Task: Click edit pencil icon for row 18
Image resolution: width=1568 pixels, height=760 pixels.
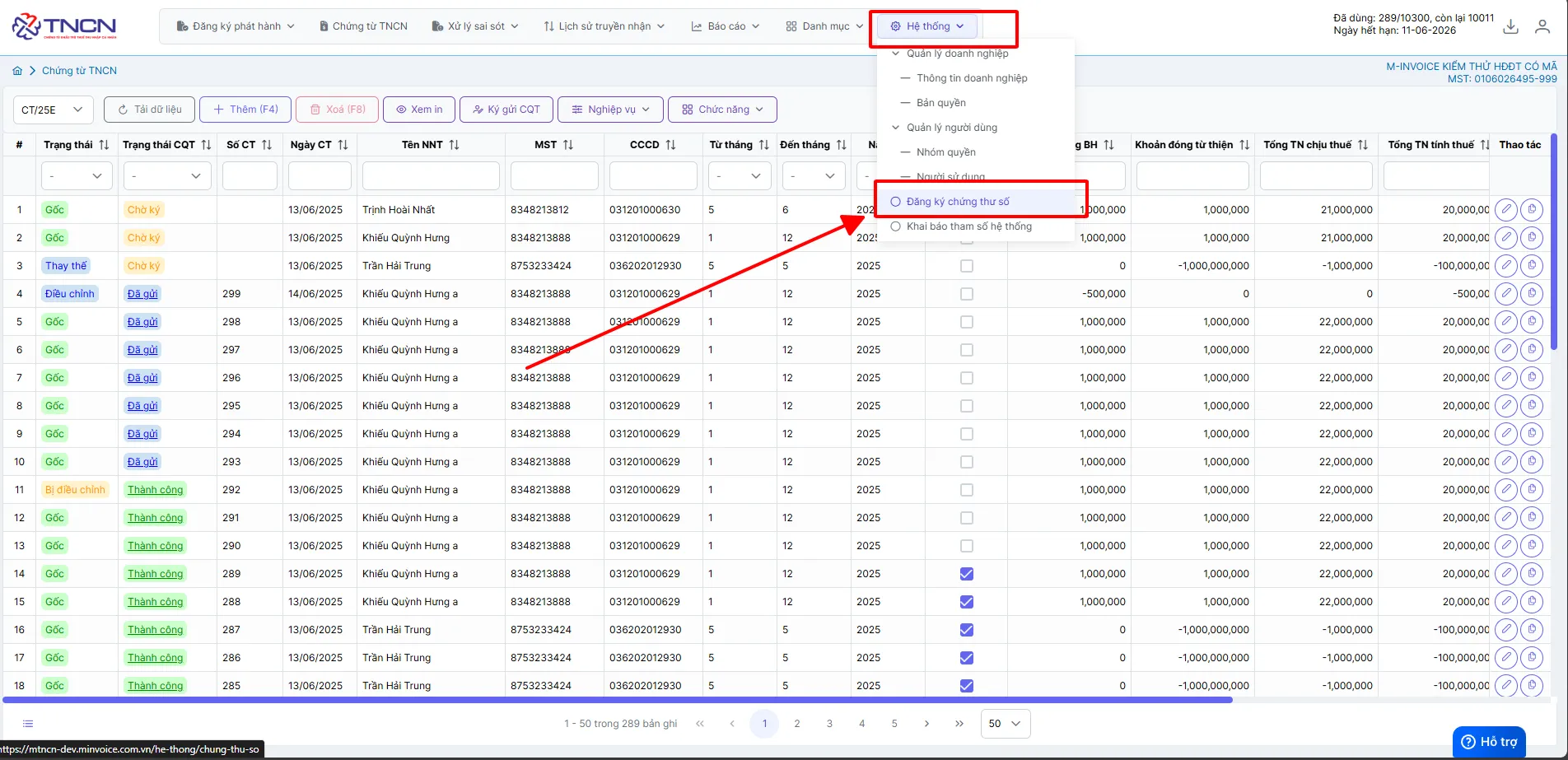Action: pos(1506,686)
